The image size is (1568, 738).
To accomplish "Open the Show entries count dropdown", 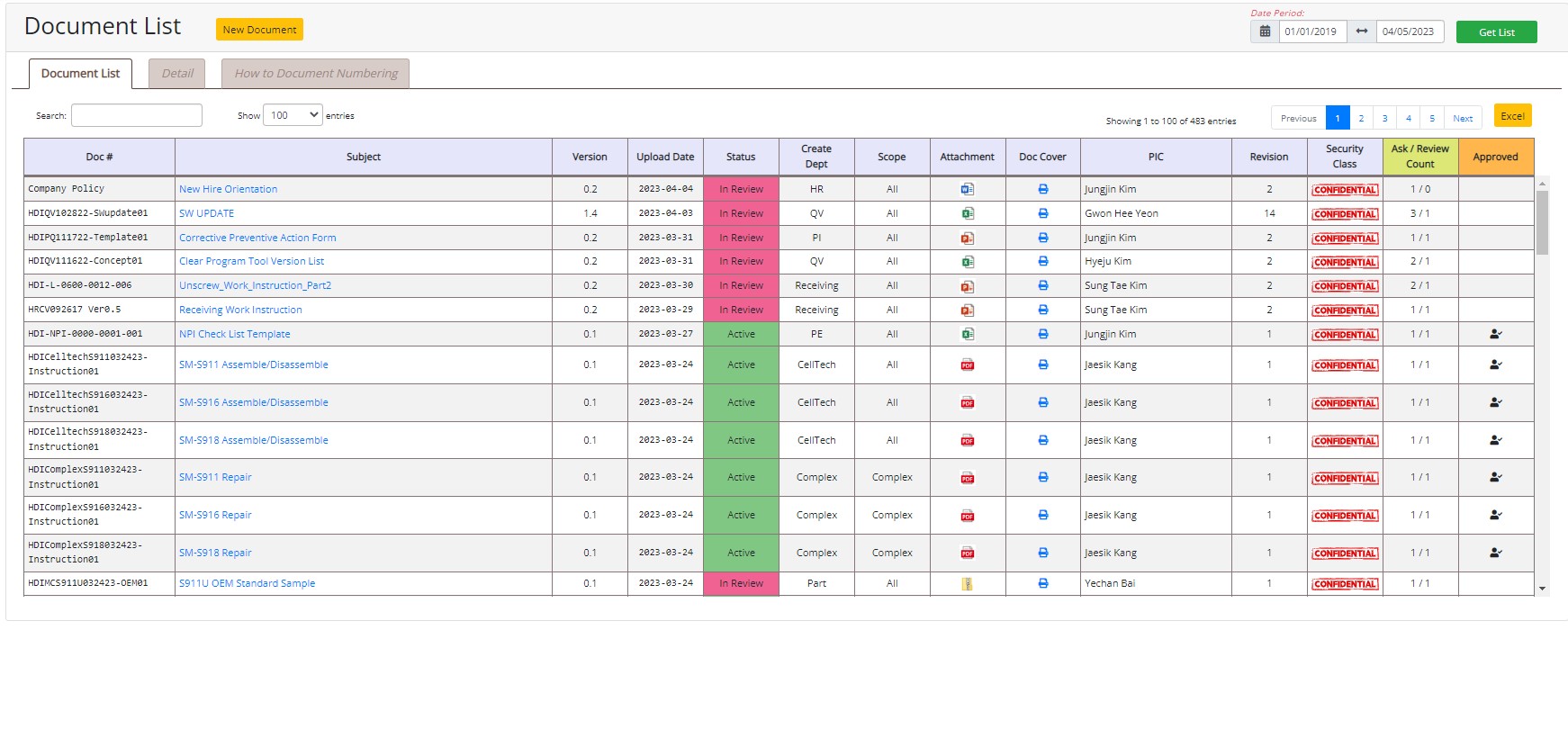I will point(293,115).
